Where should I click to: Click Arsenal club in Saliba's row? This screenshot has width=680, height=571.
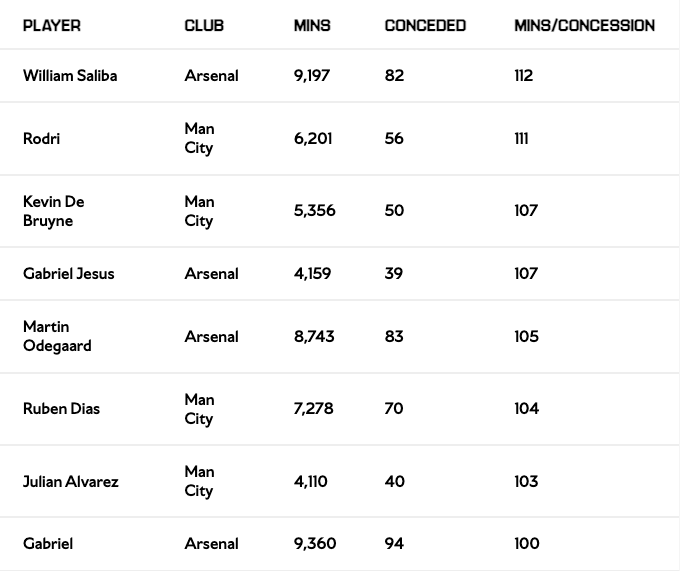click(x=211, y=76)
